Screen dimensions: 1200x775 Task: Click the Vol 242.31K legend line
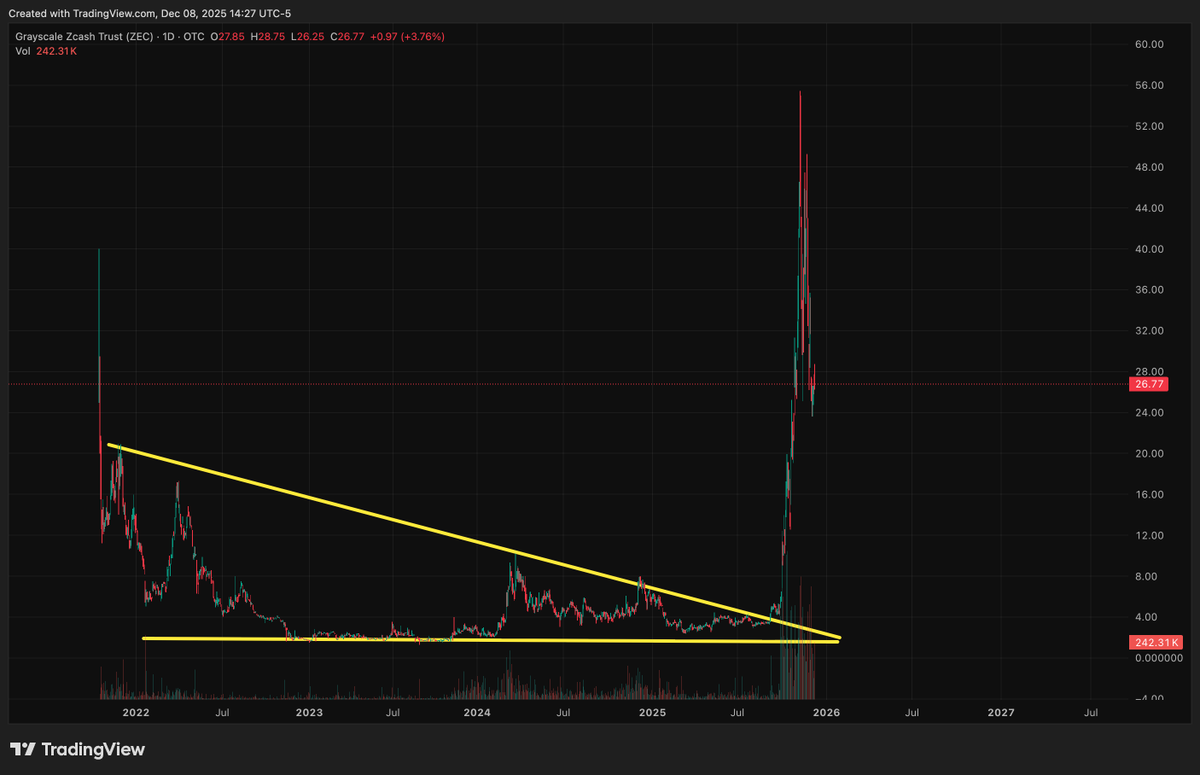point(47,51)
